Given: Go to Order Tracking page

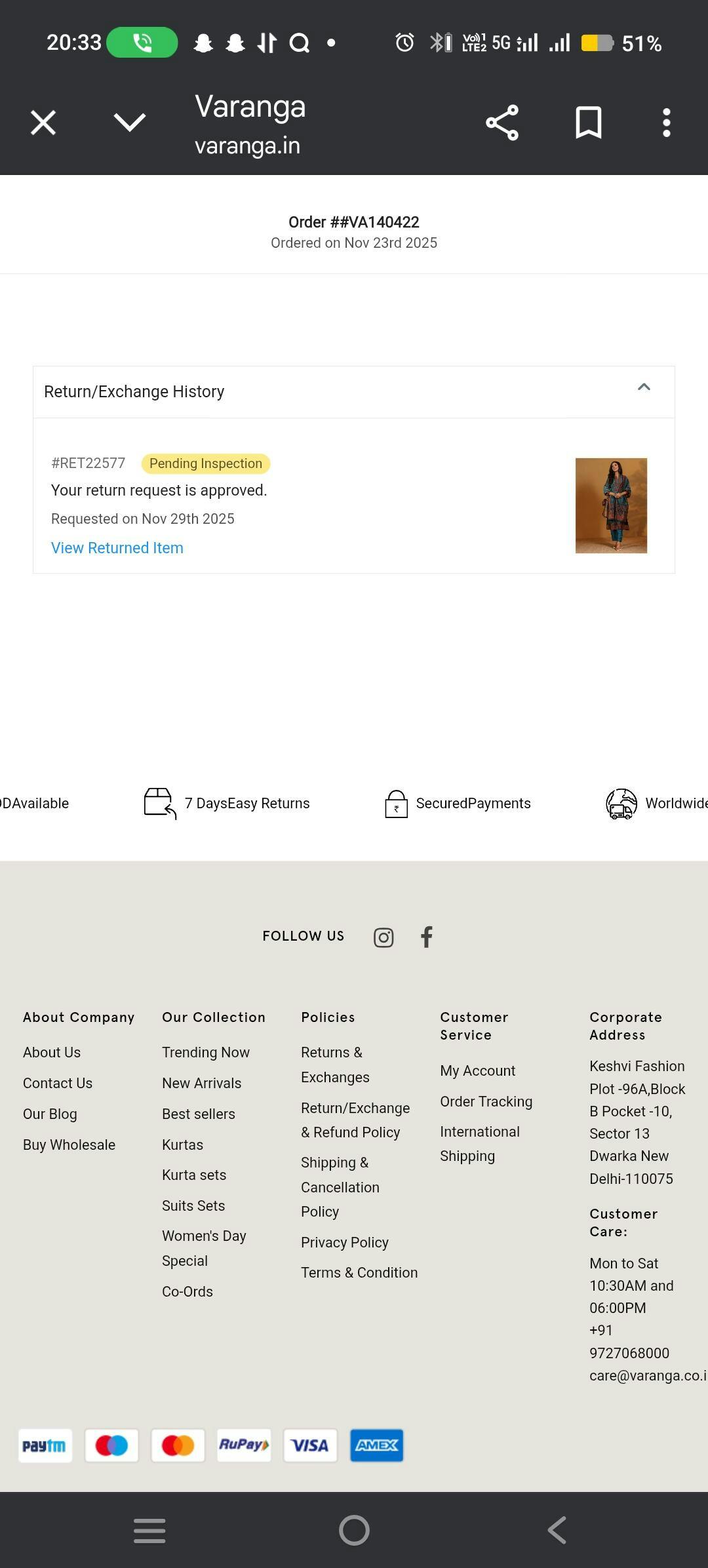Looking at the screenshot, I should pos(486,1101).
